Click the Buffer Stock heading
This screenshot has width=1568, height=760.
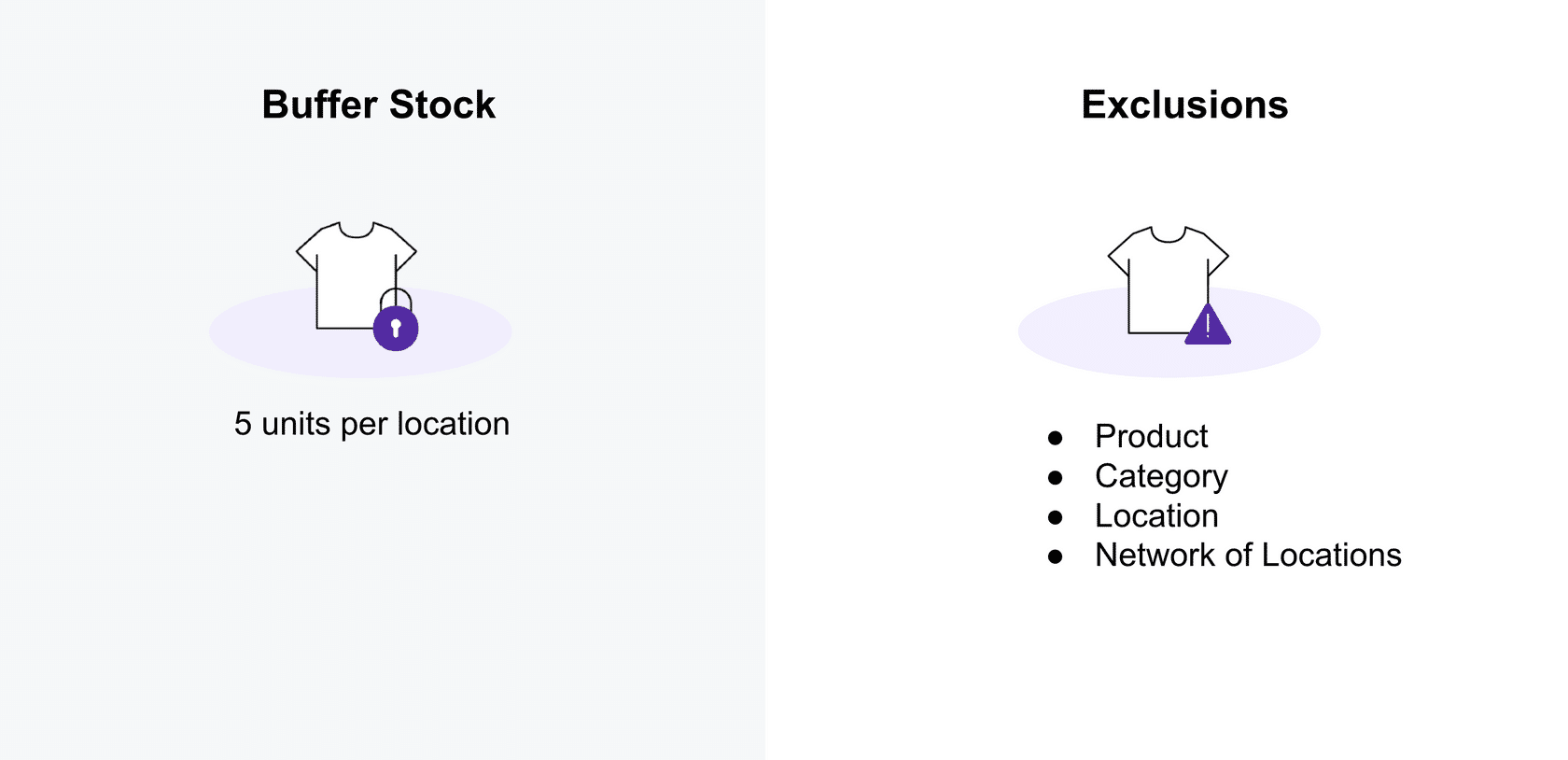(x=378, y=105)
